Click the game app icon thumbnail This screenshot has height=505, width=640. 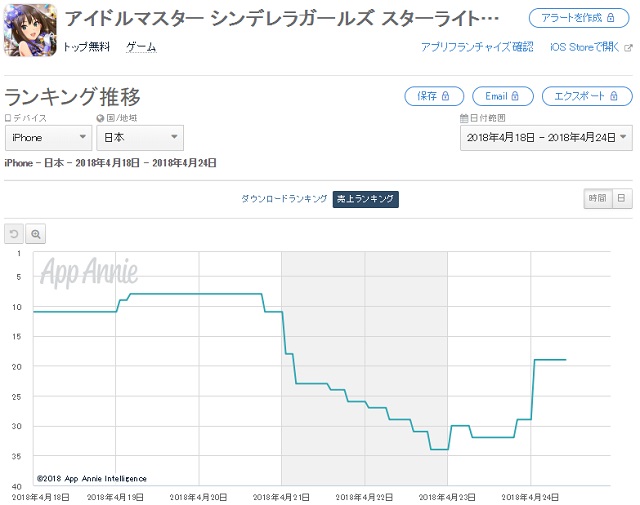click(30, 30)
